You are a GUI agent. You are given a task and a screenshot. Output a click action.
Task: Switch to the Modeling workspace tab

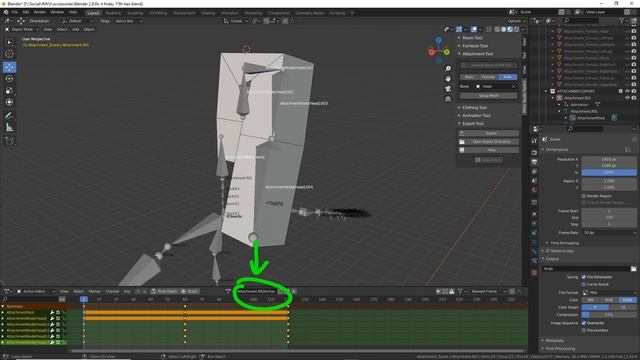(x=113, y=13)
